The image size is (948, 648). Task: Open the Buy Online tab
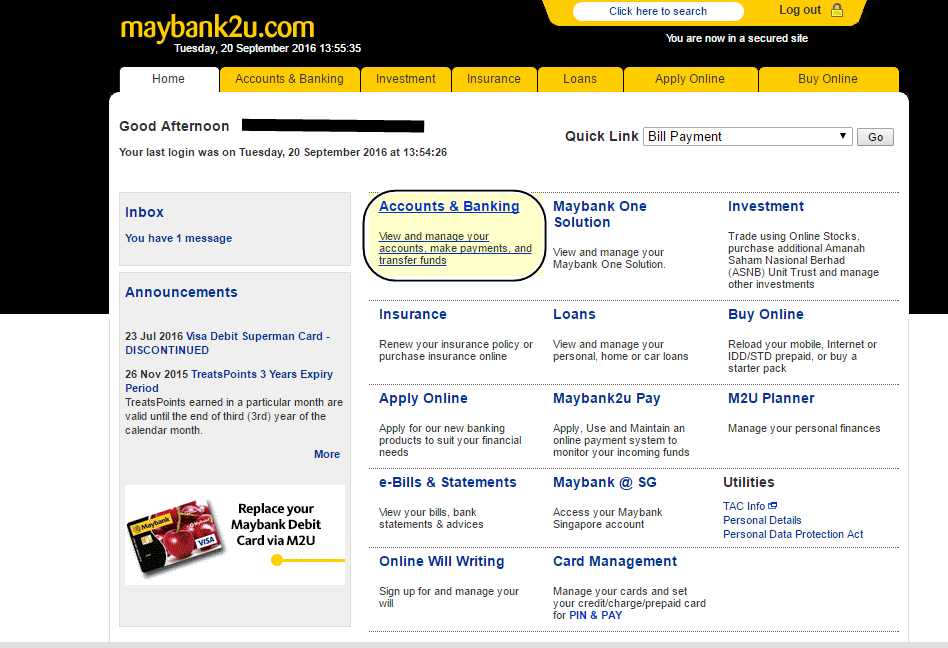[828, 79]
